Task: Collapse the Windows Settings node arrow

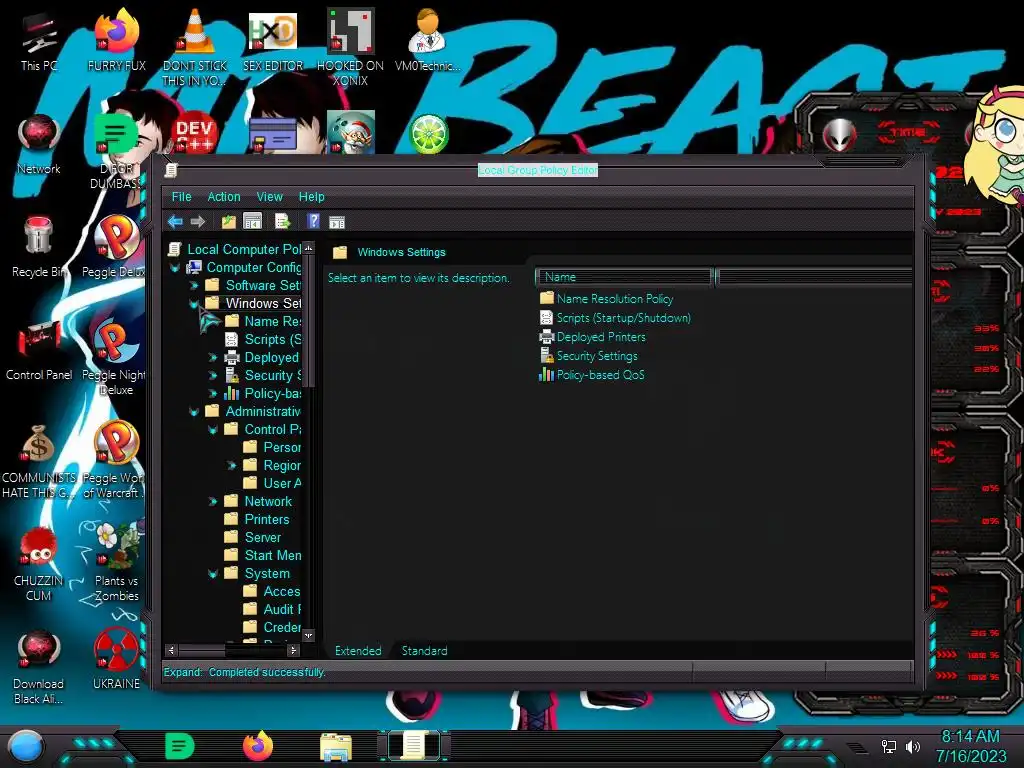Action: point(194,304)
